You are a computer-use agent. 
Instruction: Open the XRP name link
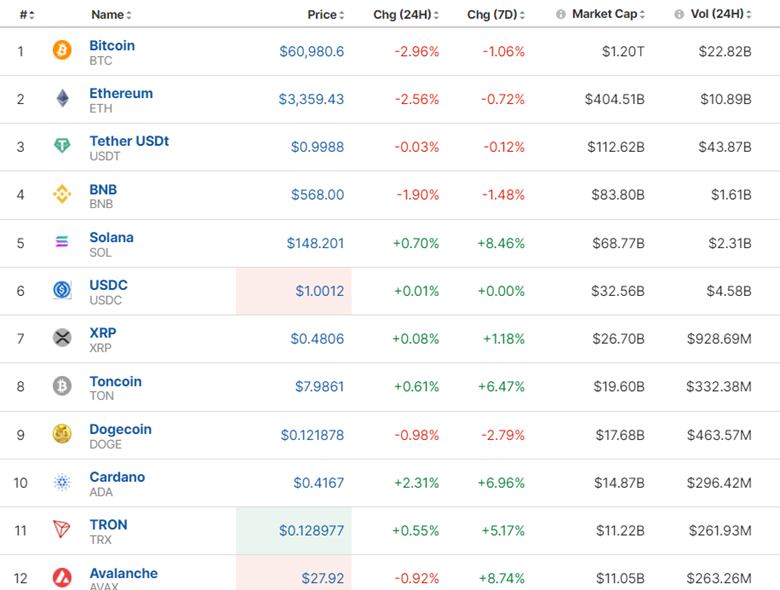pyautogui.click(x=102, y=333)
